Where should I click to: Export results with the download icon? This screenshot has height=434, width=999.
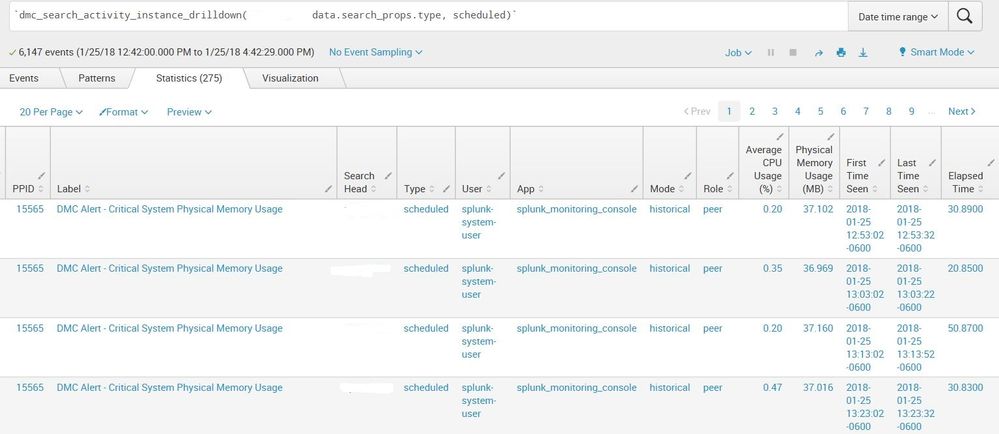864,52
